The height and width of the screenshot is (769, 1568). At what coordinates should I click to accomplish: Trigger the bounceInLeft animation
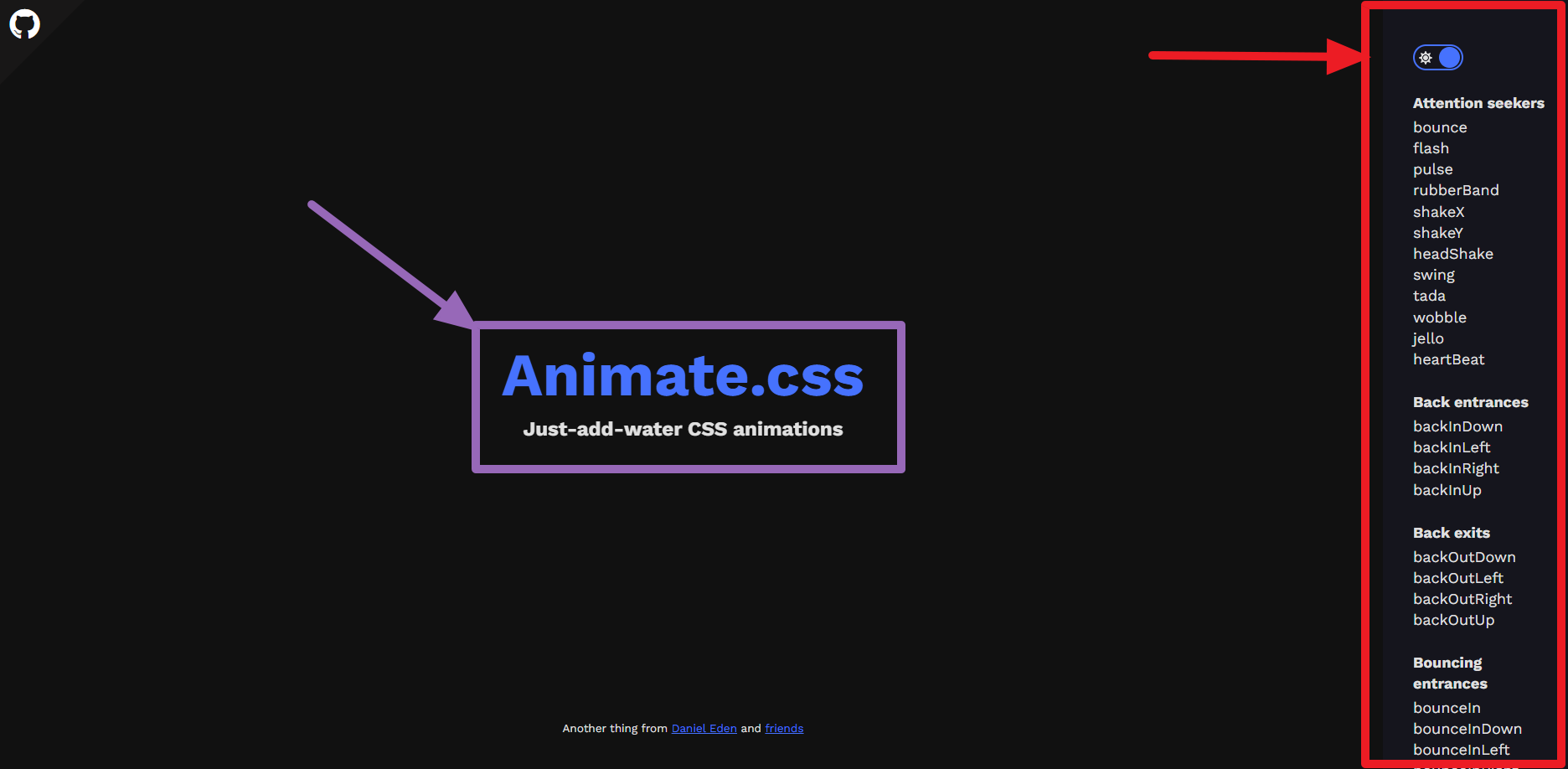tap(1461, 750)
